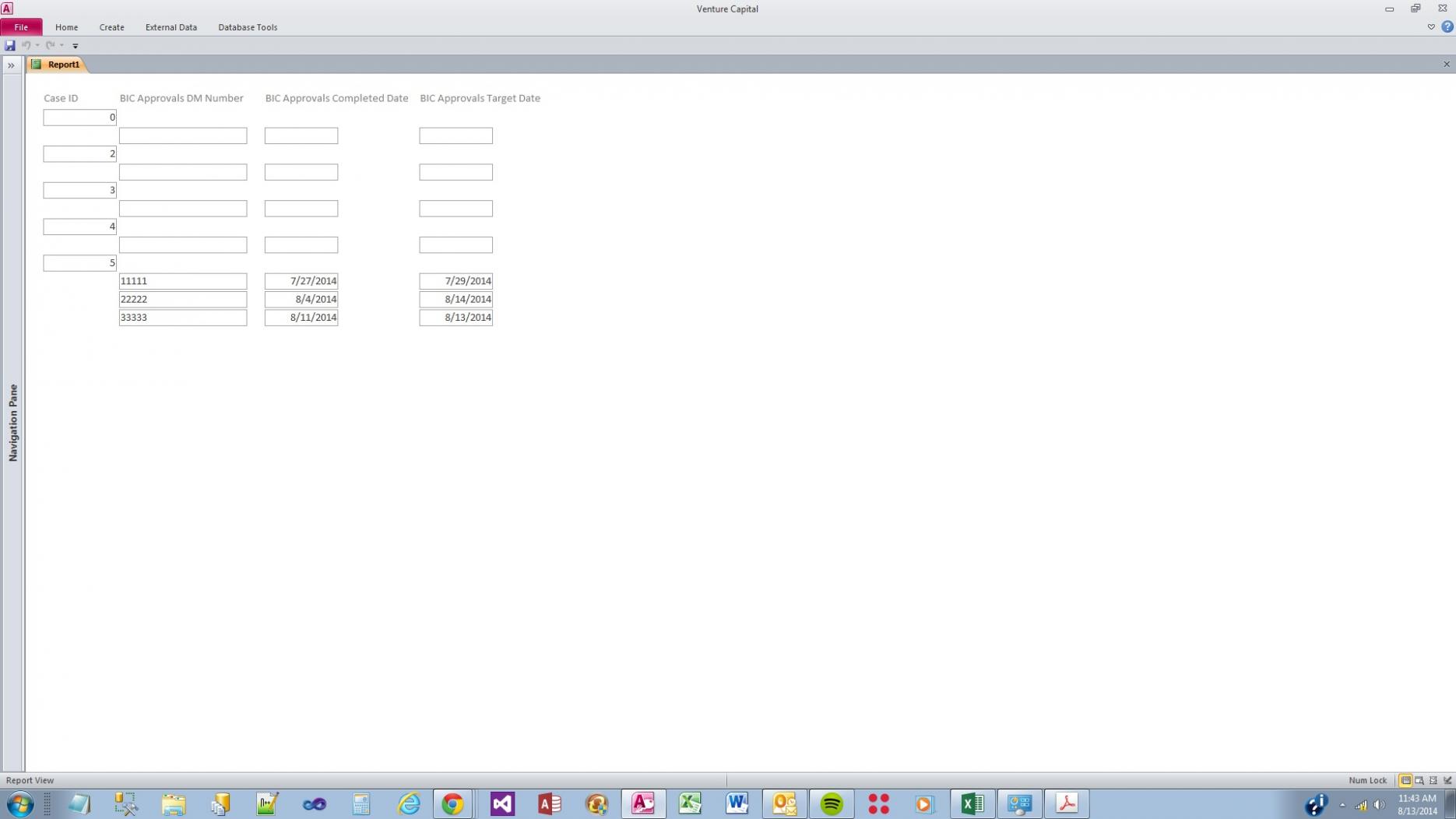
Task: Click the Case ID field showing 3
Action: coord(79,190)
